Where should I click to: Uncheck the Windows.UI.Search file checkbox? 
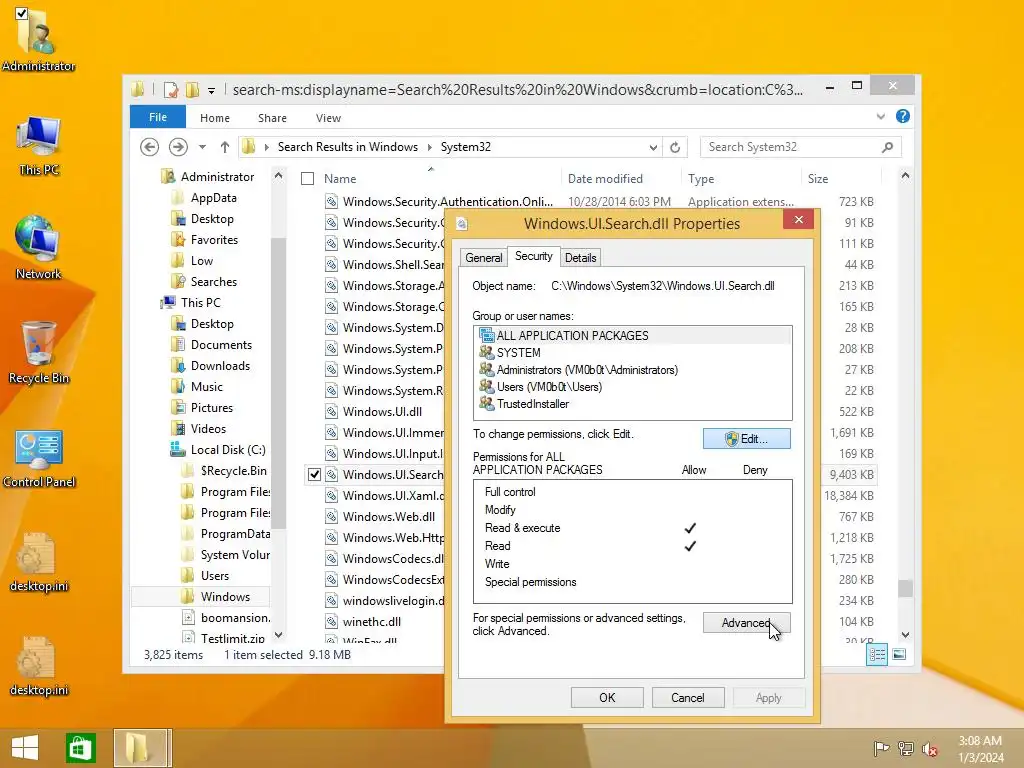(314, 475)
